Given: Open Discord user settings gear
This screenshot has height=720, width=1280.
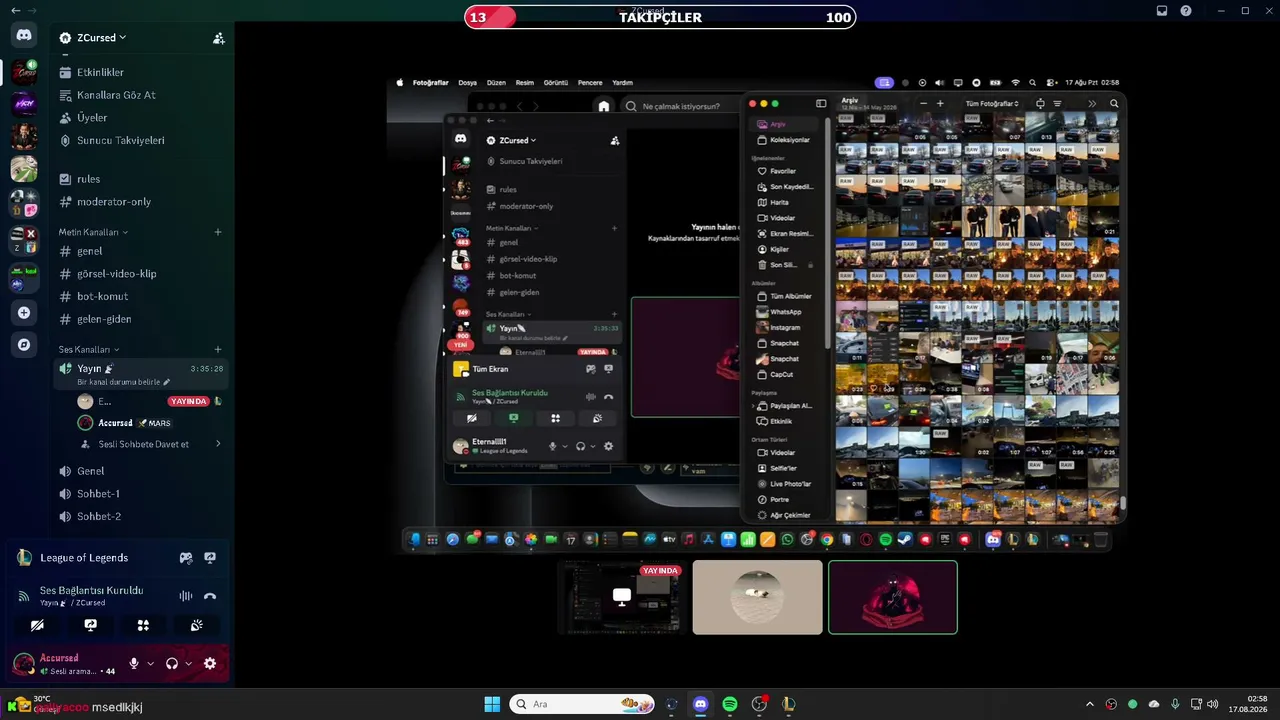Looking at the screenshot, I should coord(210,663).
